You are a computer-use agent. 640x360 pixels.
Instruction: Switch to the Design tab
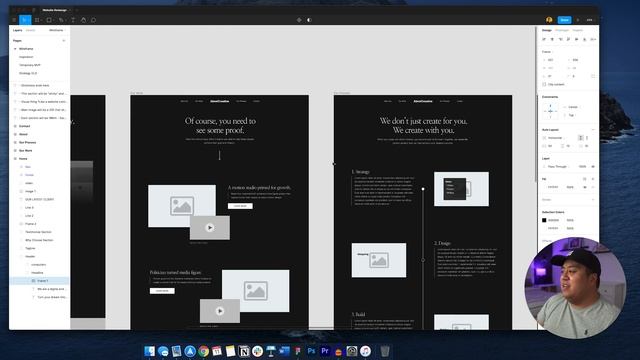547,30
